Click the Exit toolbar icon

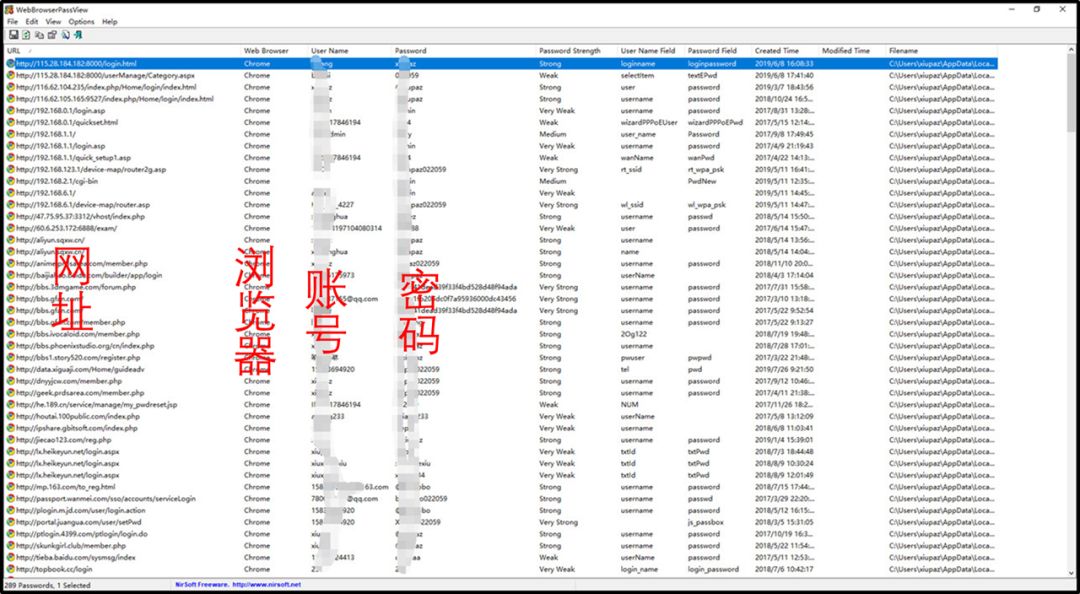[x=79, y=34]
